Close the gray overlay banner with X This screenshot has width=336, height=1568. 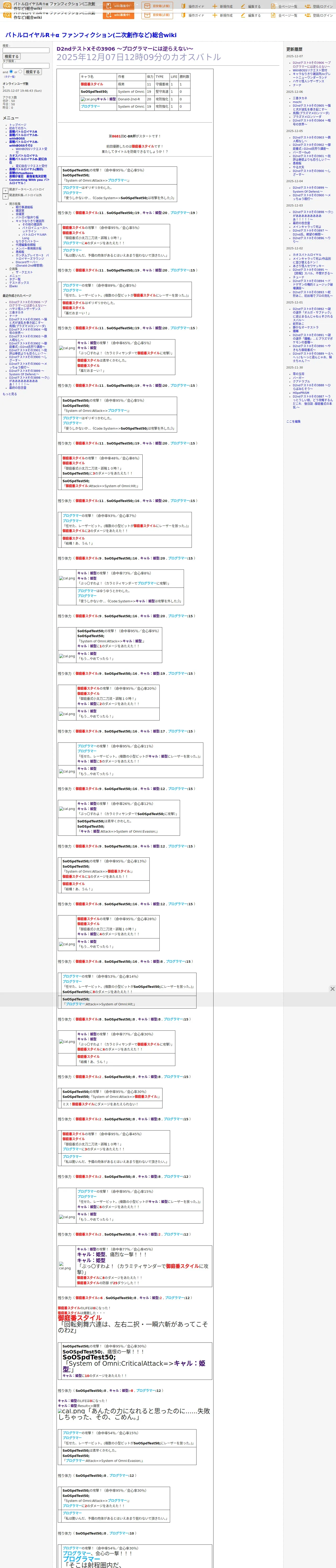[332, 989]
